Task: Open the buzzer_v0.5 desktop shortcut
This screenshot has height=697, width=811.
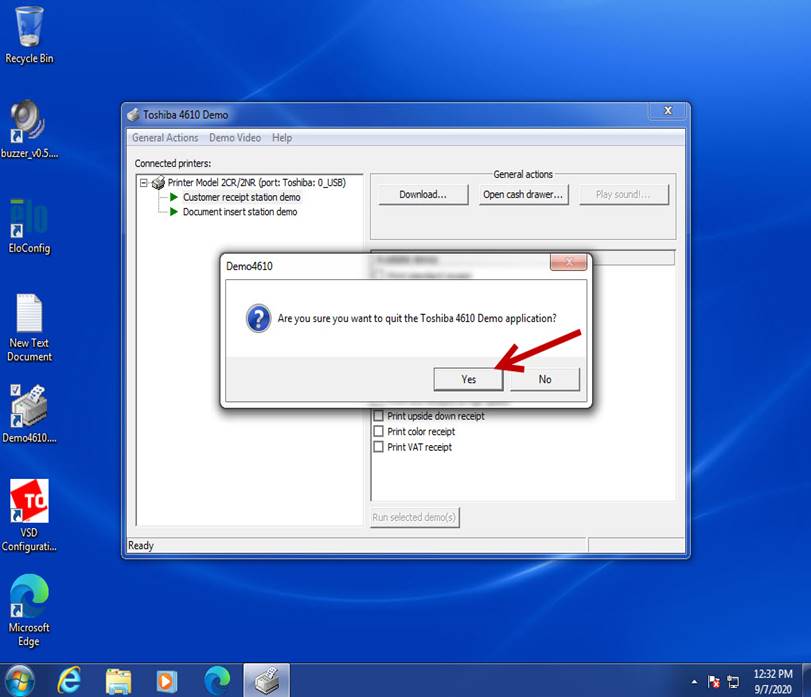Action: click(x=29, y=123)
